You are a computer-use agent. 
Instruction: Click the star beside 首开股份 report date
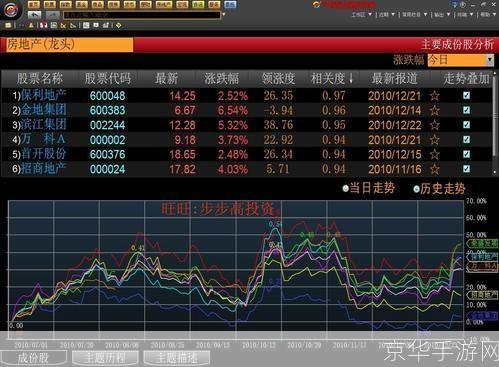click(x=434, y=155)
